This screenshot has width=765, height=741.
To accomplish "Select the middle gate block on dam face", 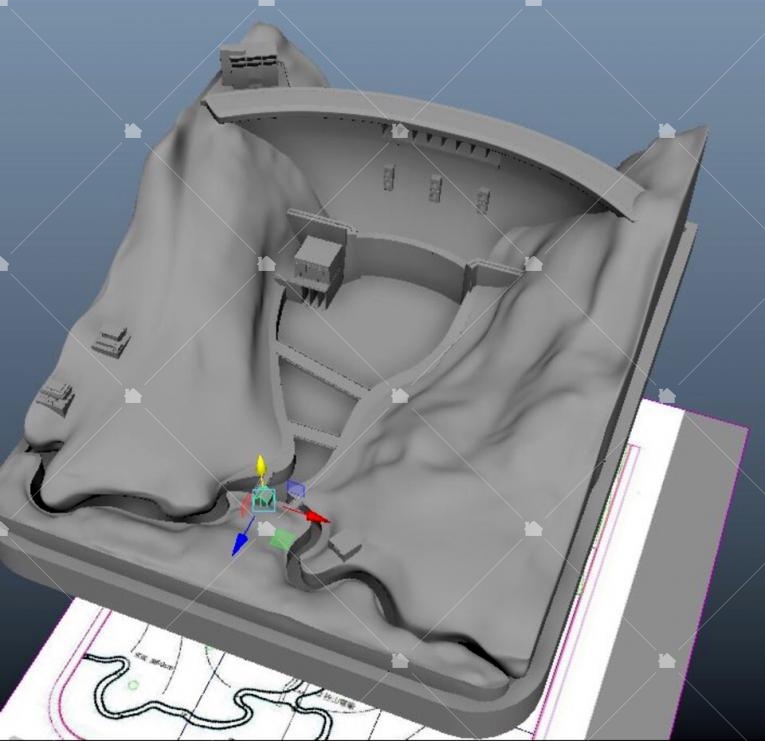I will point(435,188).
